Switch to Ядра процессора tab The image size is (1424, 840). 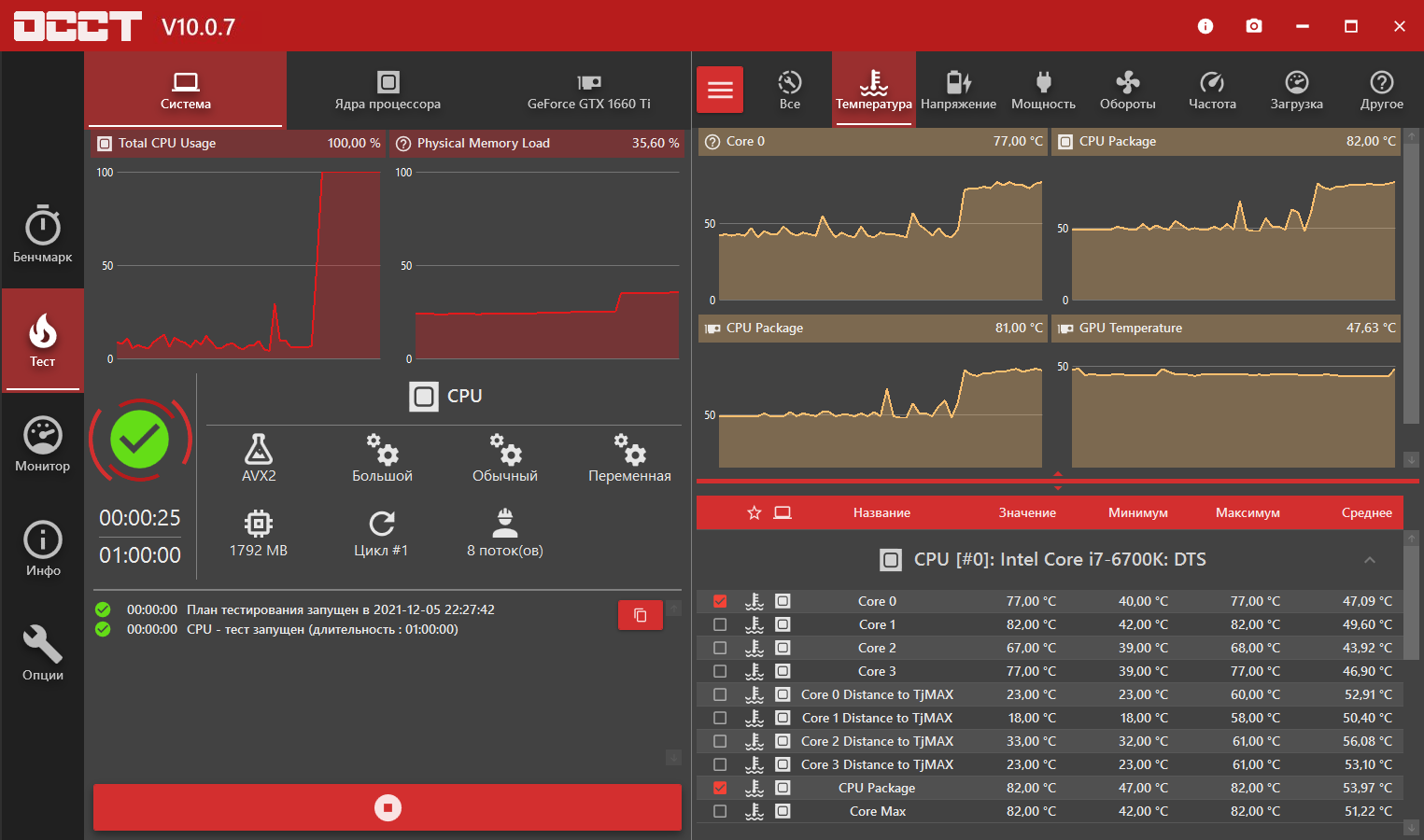[x=388, y=90]
